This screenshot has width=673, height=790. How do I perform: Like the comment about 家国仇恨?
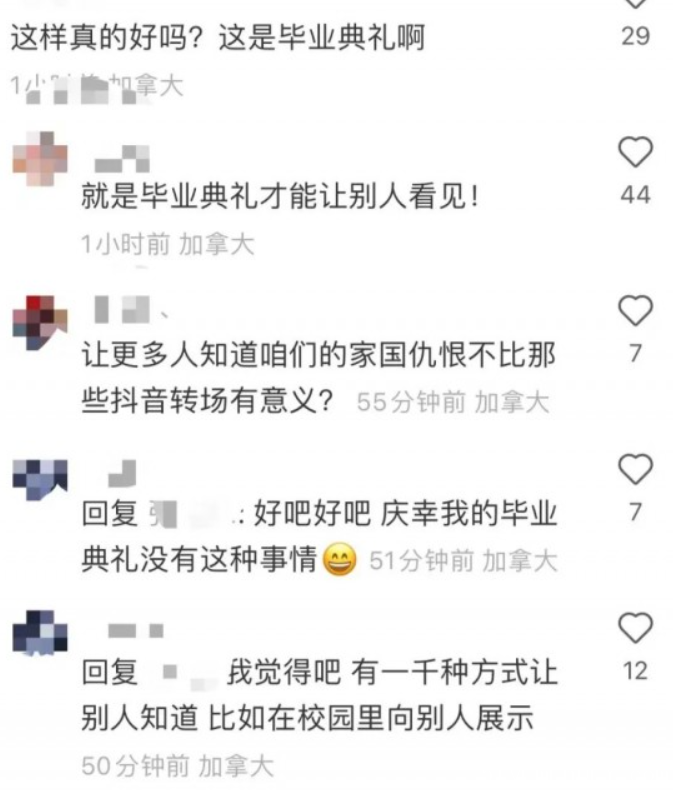click(x=635, y=310)
